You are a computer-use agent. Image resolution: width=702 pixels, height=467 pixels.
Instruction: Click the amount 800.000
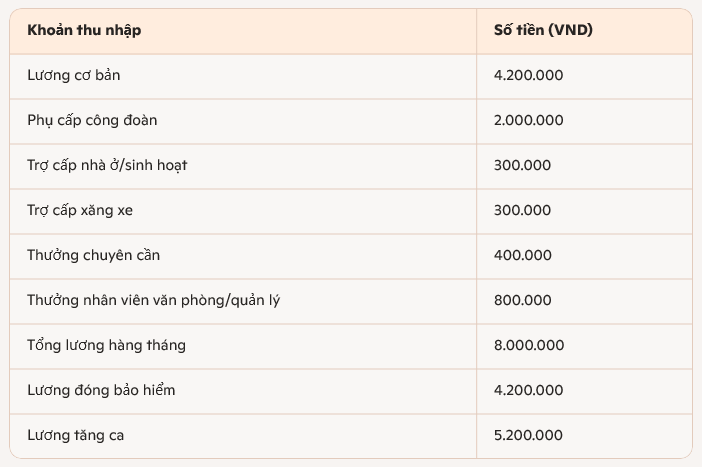click(522, 300)
